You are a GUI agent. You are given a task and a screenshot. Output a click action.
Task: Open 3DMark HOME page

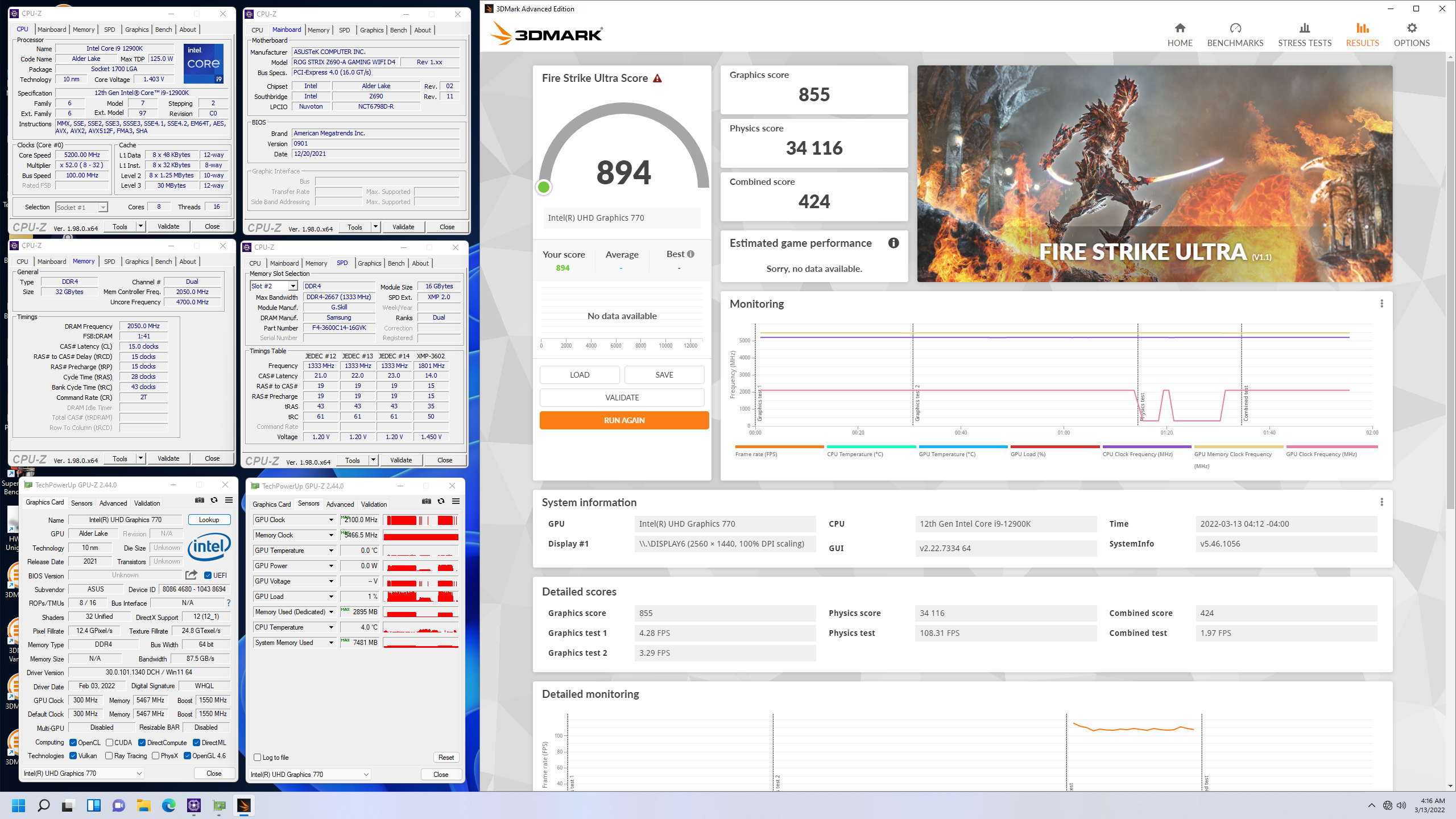[1180, 35]
